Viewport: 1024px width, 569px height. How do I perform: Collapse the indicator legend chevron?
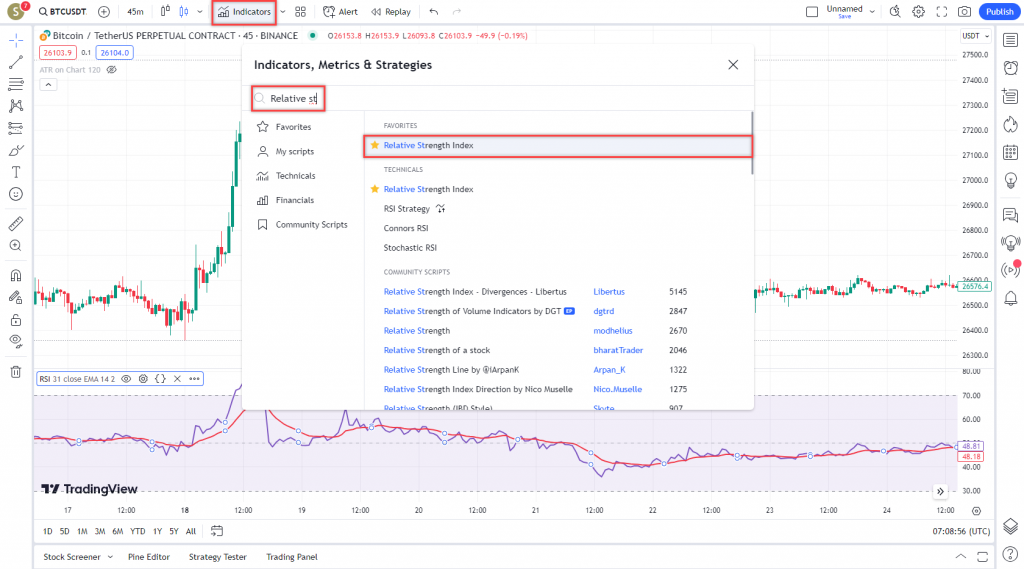click(x=48, y=85)
